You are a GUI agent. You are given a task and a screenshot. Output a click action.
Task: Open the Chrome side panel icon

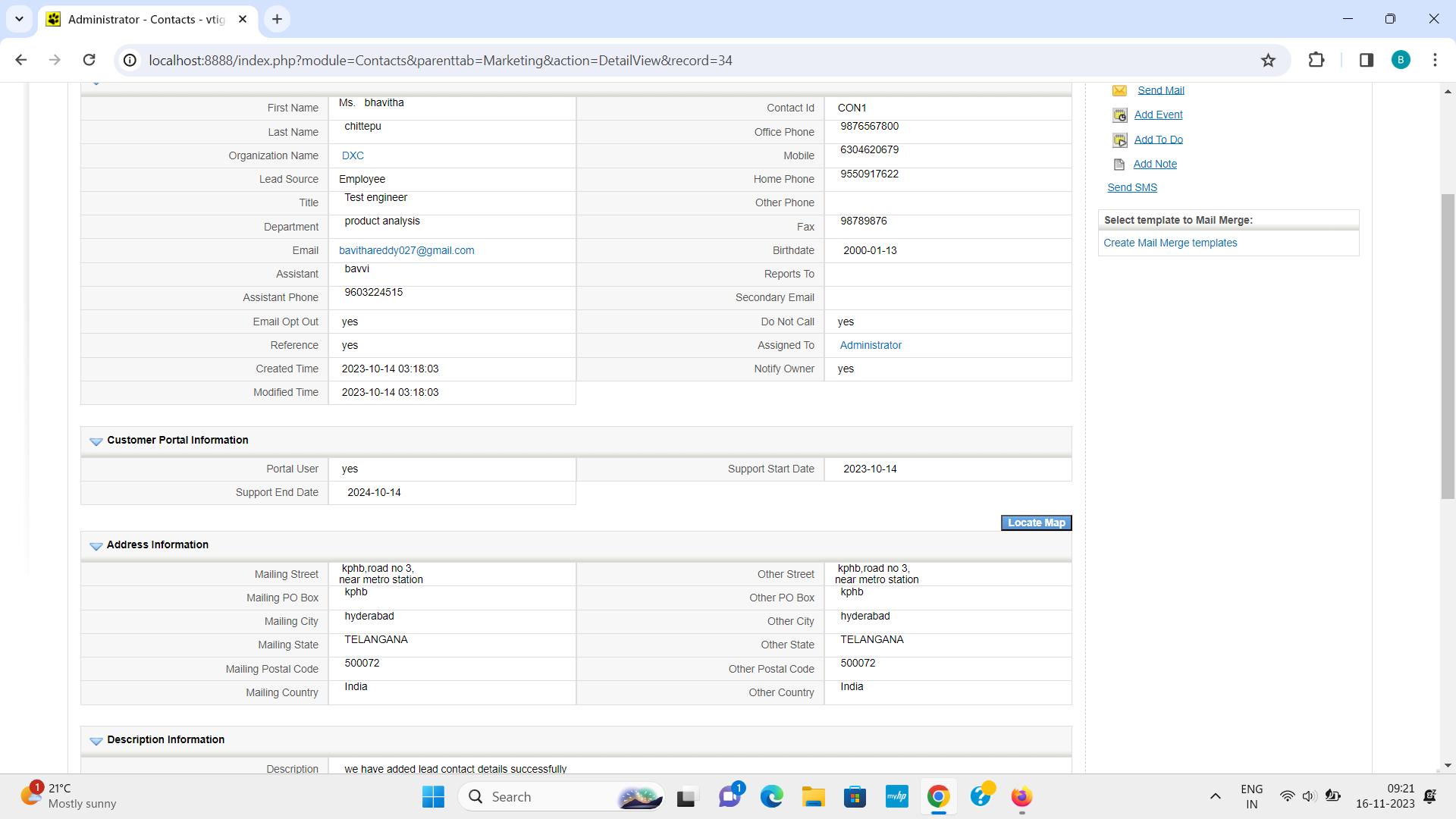coord(1366,60)
